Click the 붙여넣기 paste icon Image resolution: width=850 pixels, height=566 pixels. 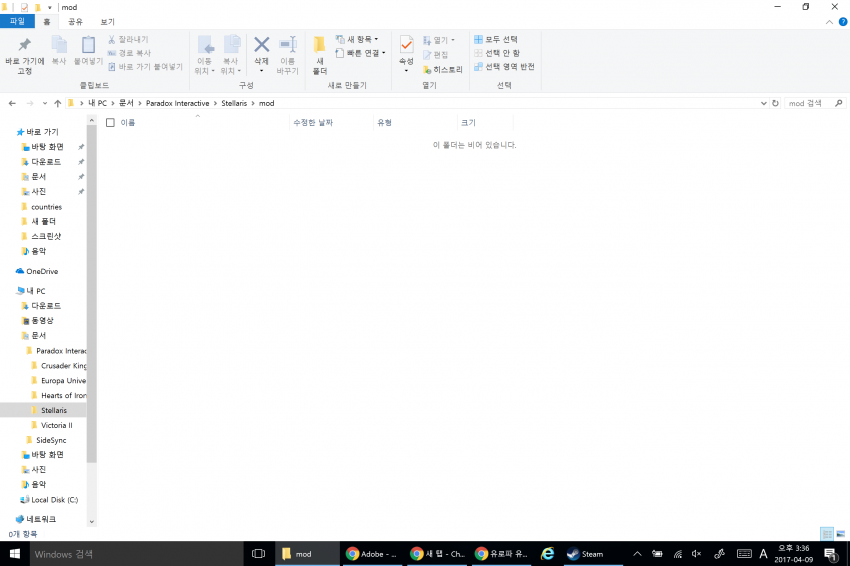tap(88, 46)
